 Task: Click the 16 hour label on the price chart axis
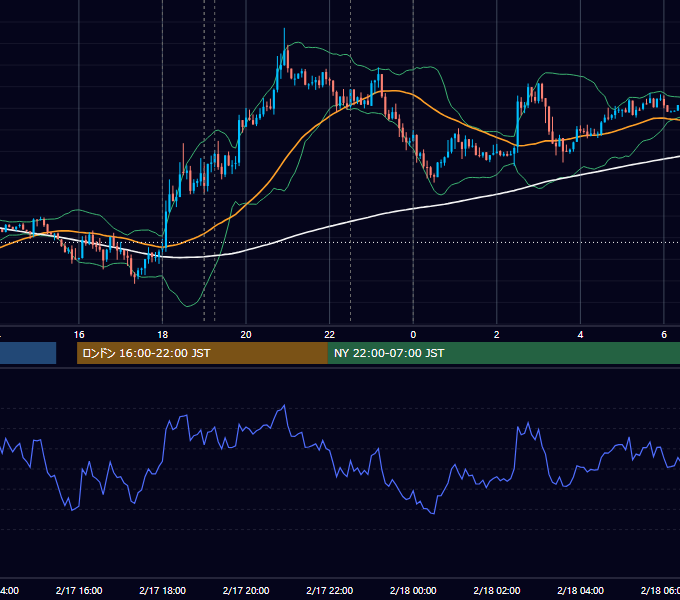[79, 335]
